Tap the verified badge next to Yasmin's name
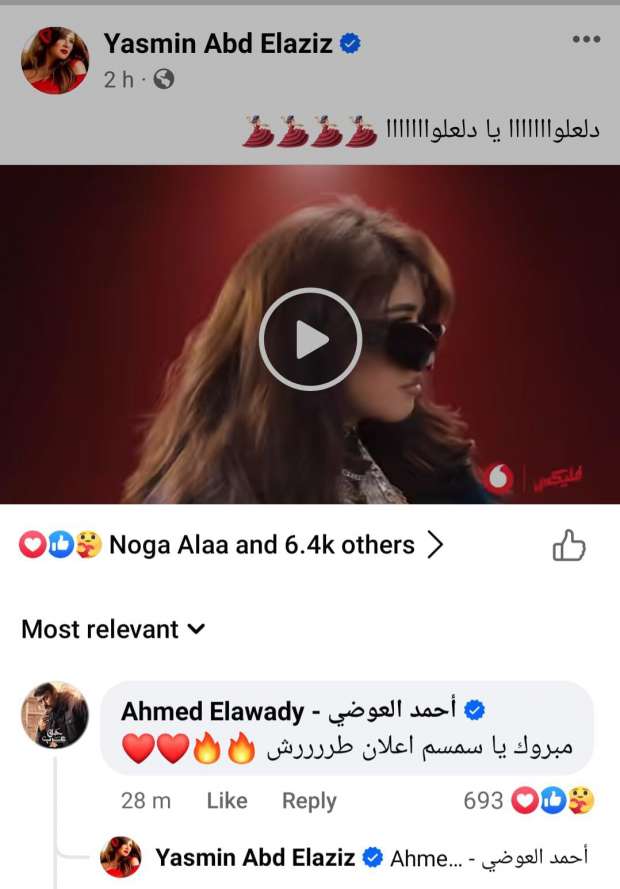620x889 pixels. [x=350, y=44]
